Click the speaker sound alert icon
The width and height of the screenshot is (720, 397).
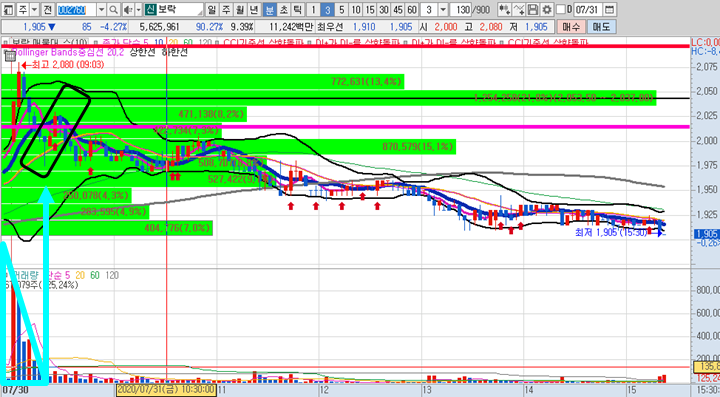click(x=128, y=9)
